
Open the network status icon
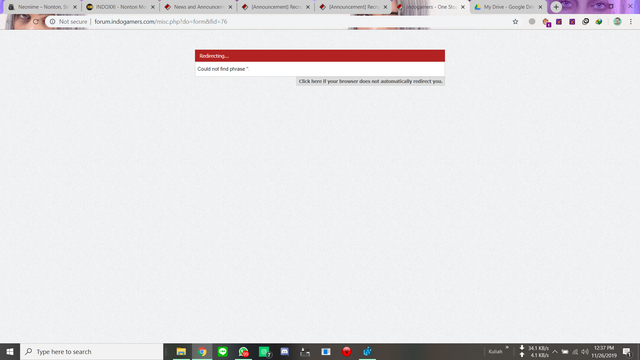(575, 351)
